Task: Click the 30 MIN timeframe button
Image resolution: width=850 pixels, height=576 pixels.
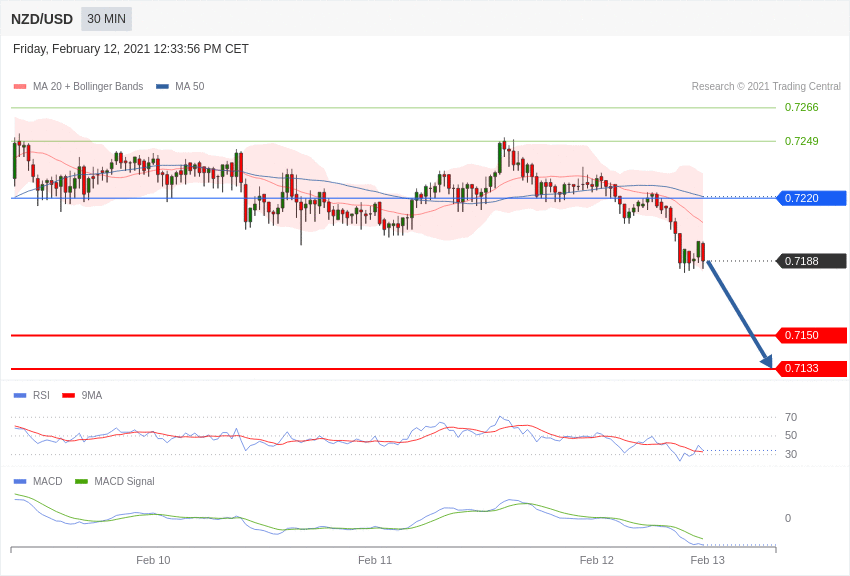Action: [x=106, y=19]
